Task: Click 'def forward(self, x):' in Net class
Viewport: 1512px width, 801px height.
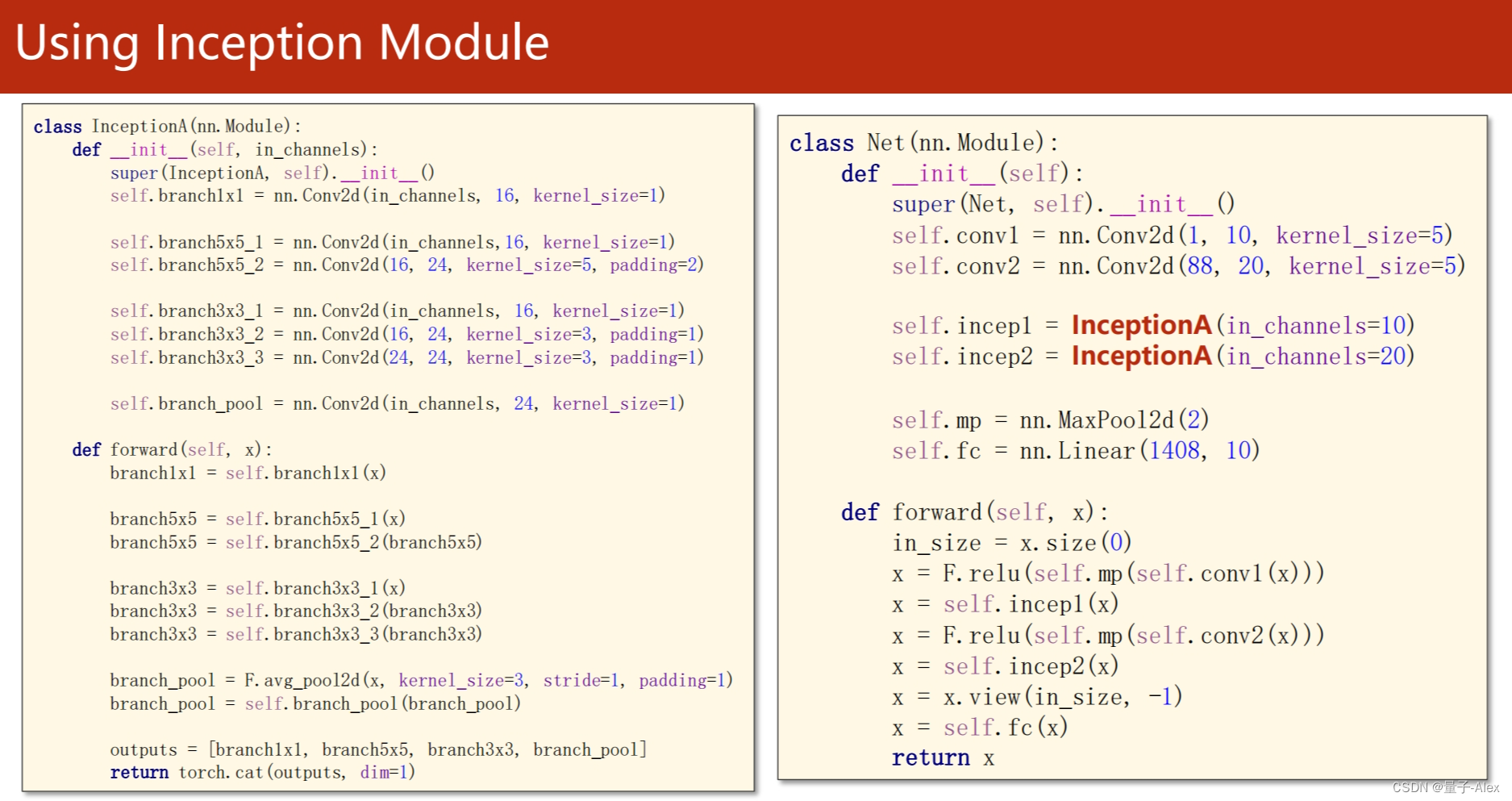Action: click(x=975, y=512)
